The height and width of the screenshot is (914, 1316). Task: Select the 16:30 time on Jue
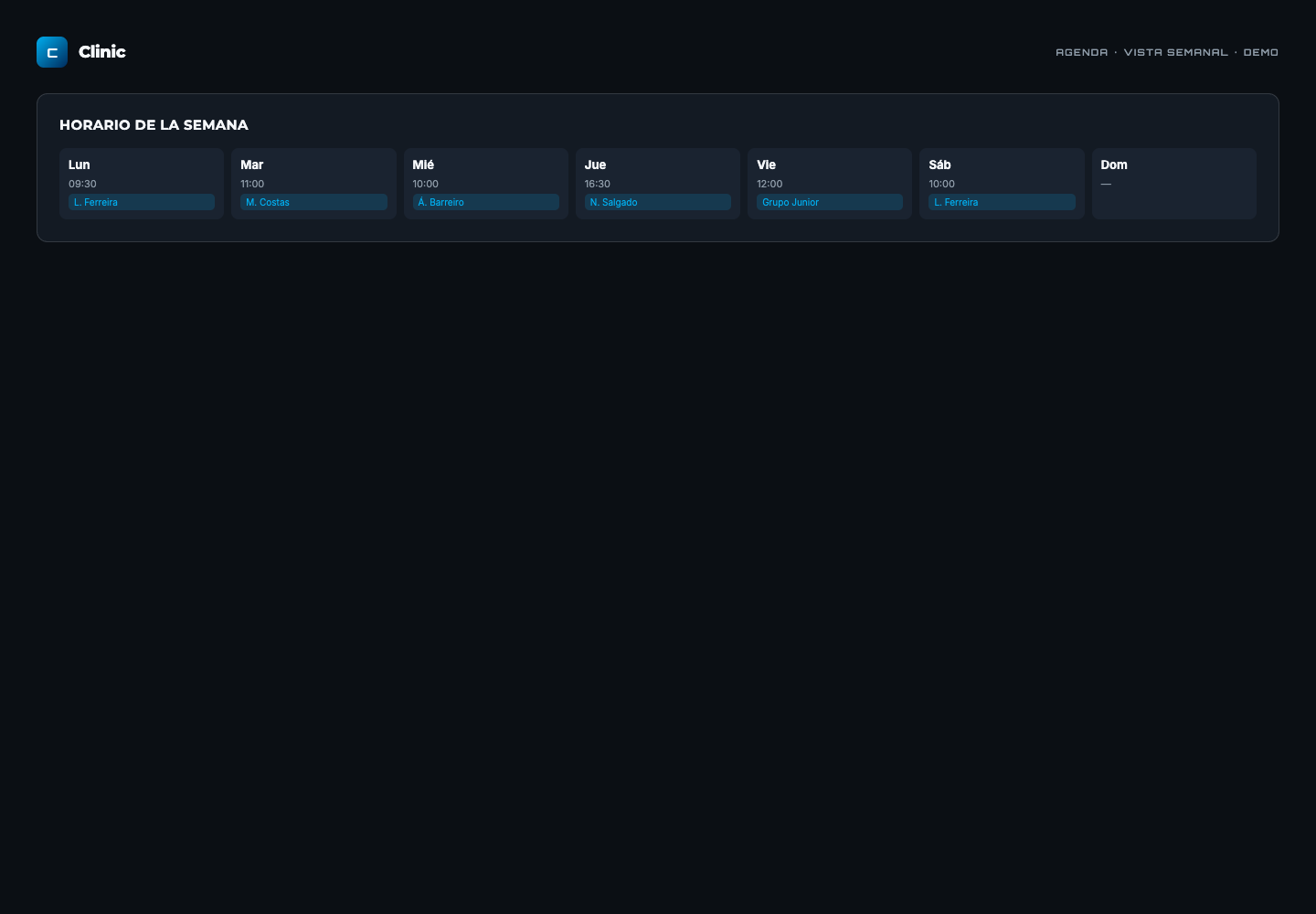pos(598,184)
